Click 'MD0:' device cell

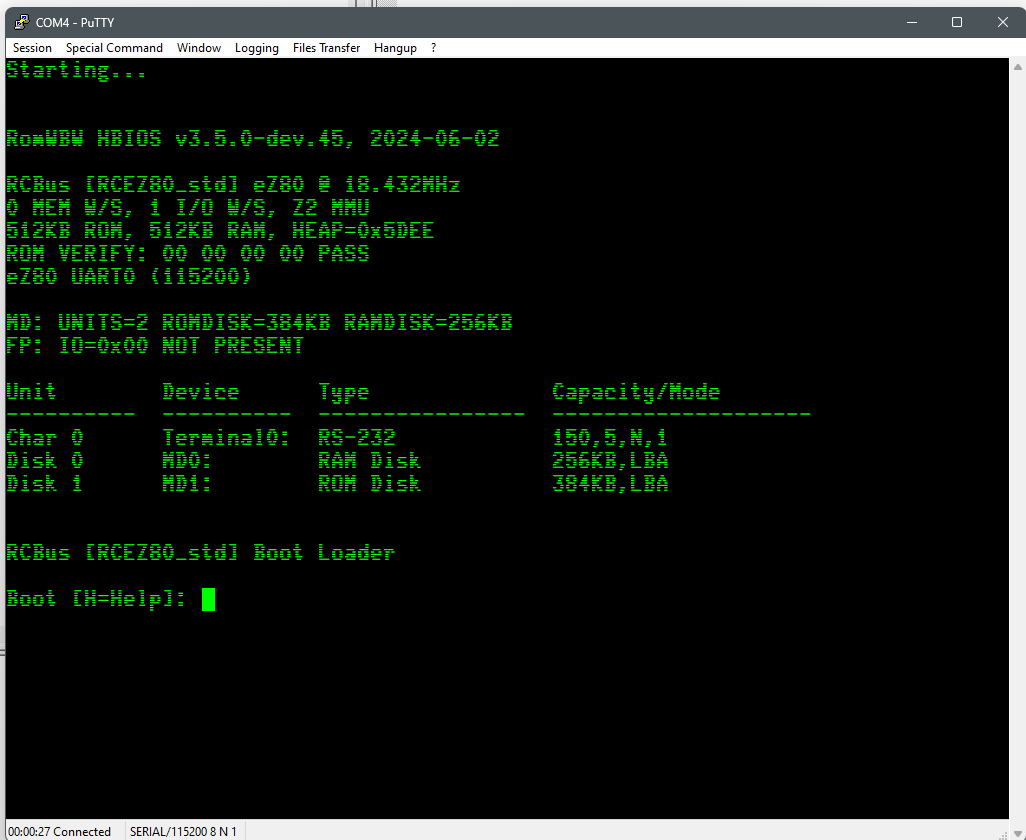coord(187,461)
